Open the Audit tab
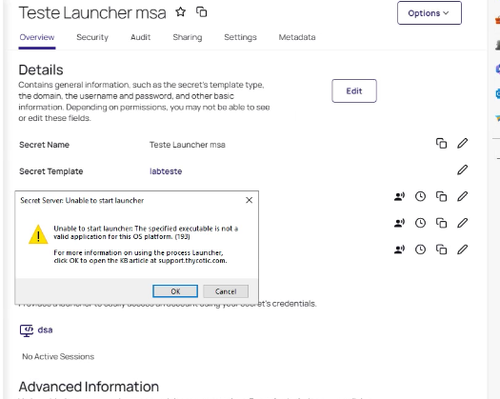The image size is (500, 399). 140,37
